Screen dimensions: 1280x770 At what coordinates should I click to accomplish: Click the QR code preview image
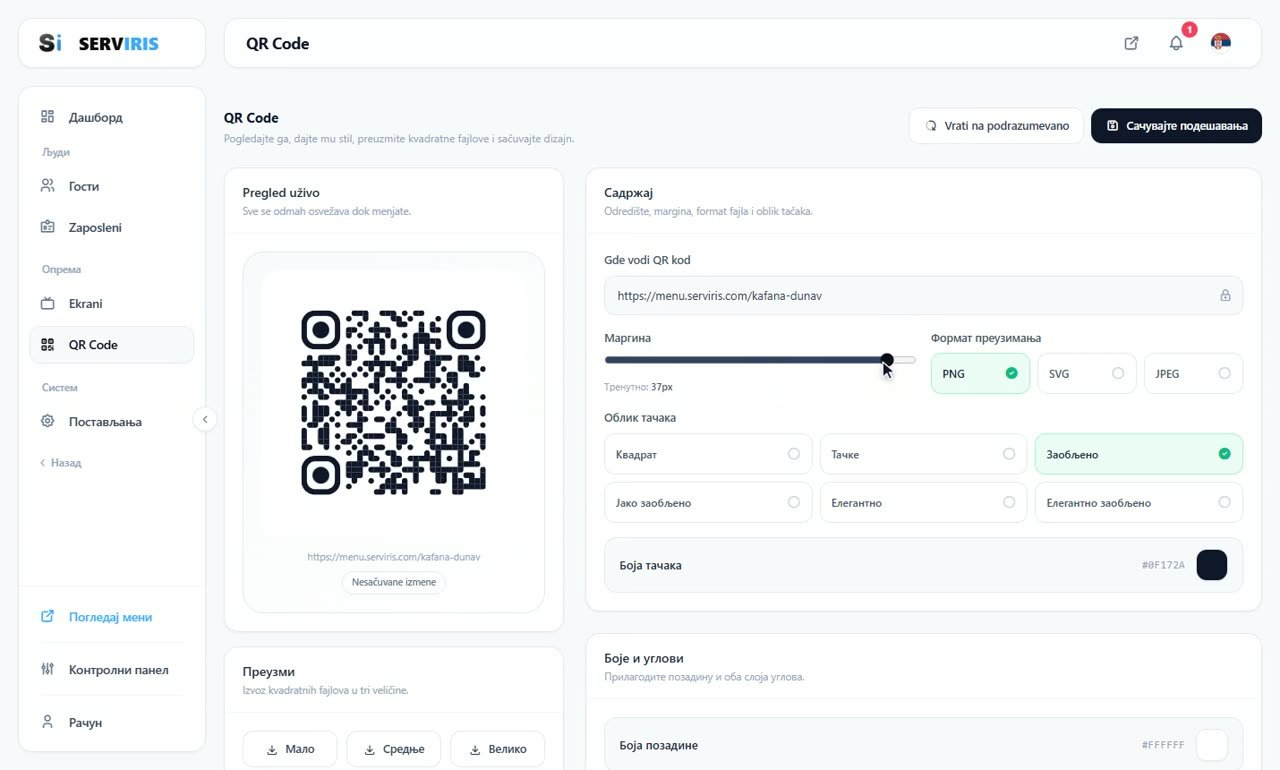point(394,402)
